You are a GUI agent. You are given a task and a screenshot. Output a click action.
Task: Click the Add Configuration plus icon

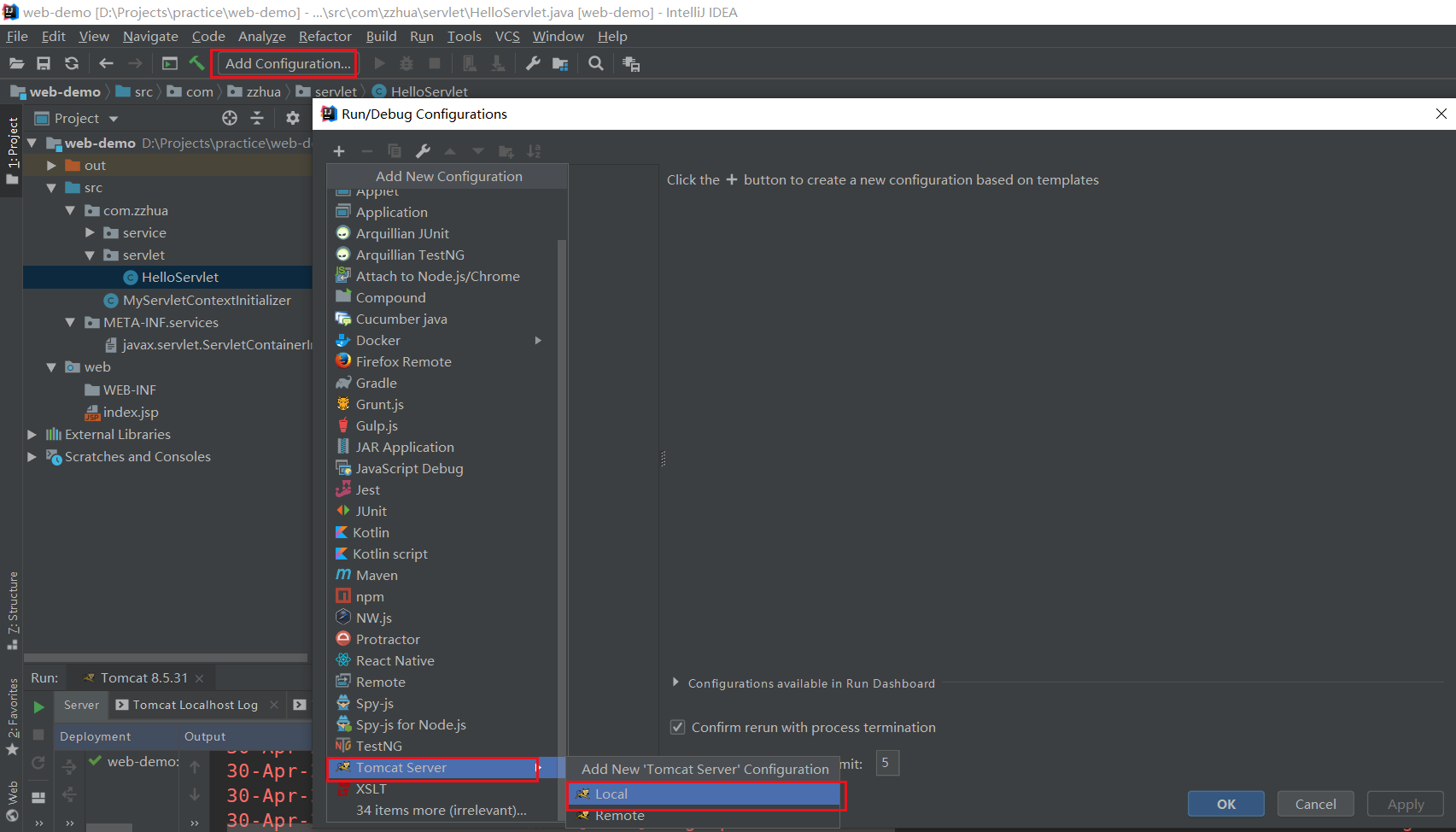point(339,151)
